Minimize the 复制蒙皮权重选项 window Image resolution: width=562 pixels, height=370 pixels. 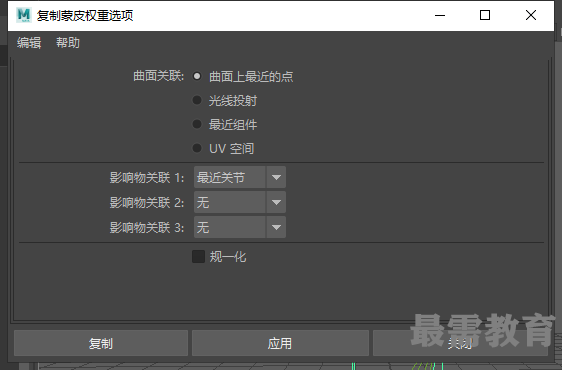pos(440,15)
